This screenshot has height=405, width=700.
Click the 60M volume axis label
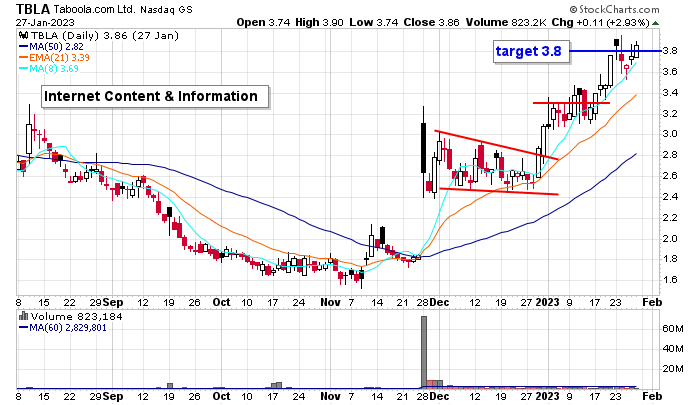[x=673, y=329]
